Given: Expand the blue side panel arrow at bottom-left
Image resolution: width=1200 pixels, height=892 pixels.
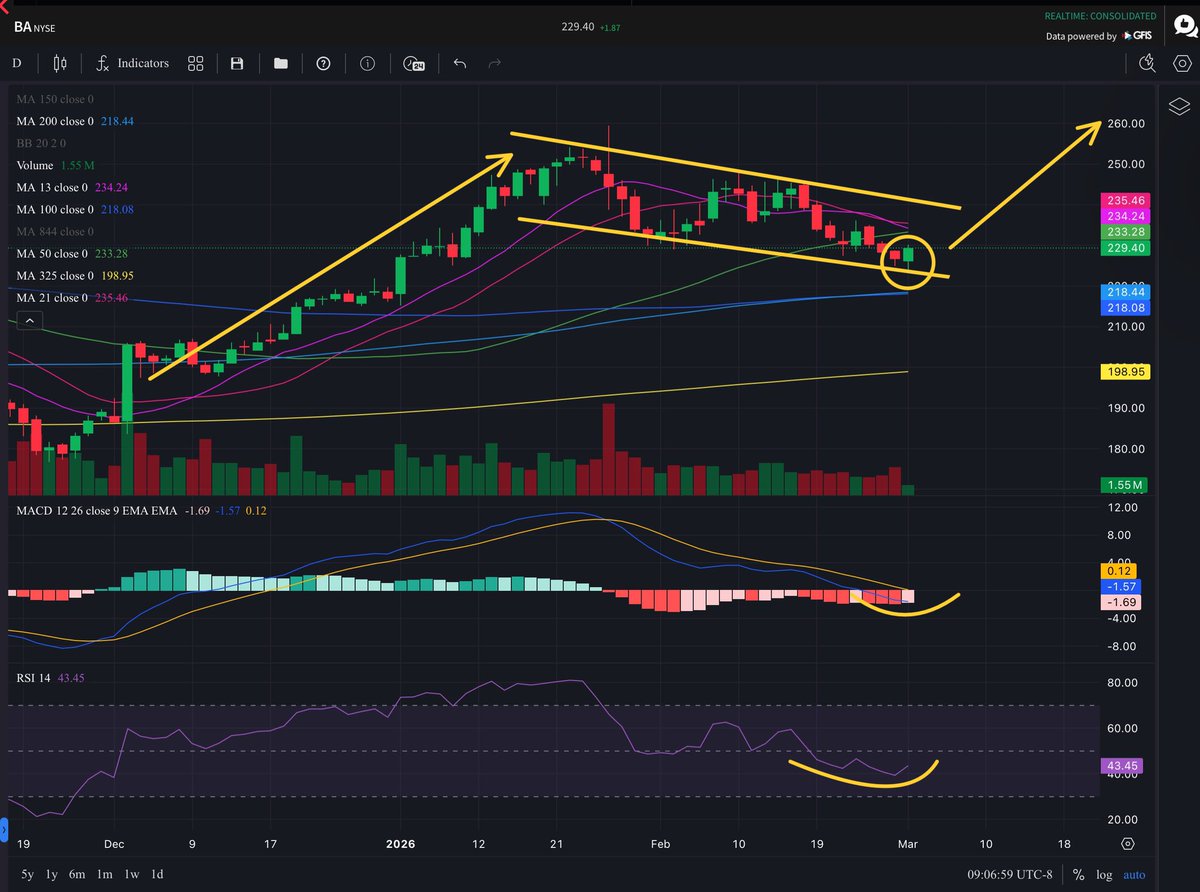Looking at the screenshot, I should pos(3,830).
